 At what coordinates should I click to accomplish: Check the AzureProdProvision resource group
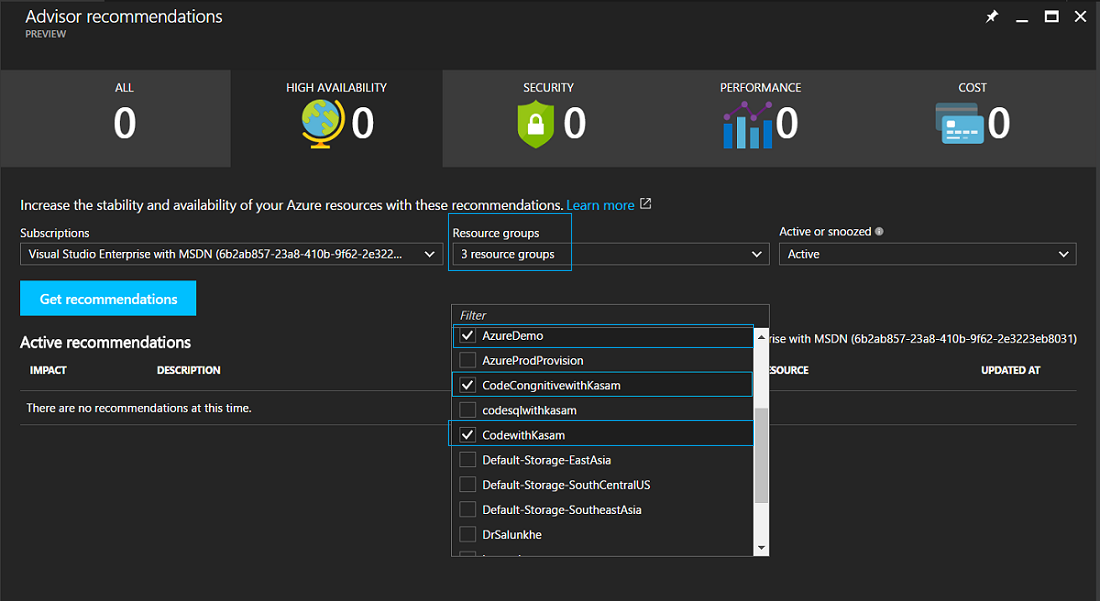coord(467,360)
